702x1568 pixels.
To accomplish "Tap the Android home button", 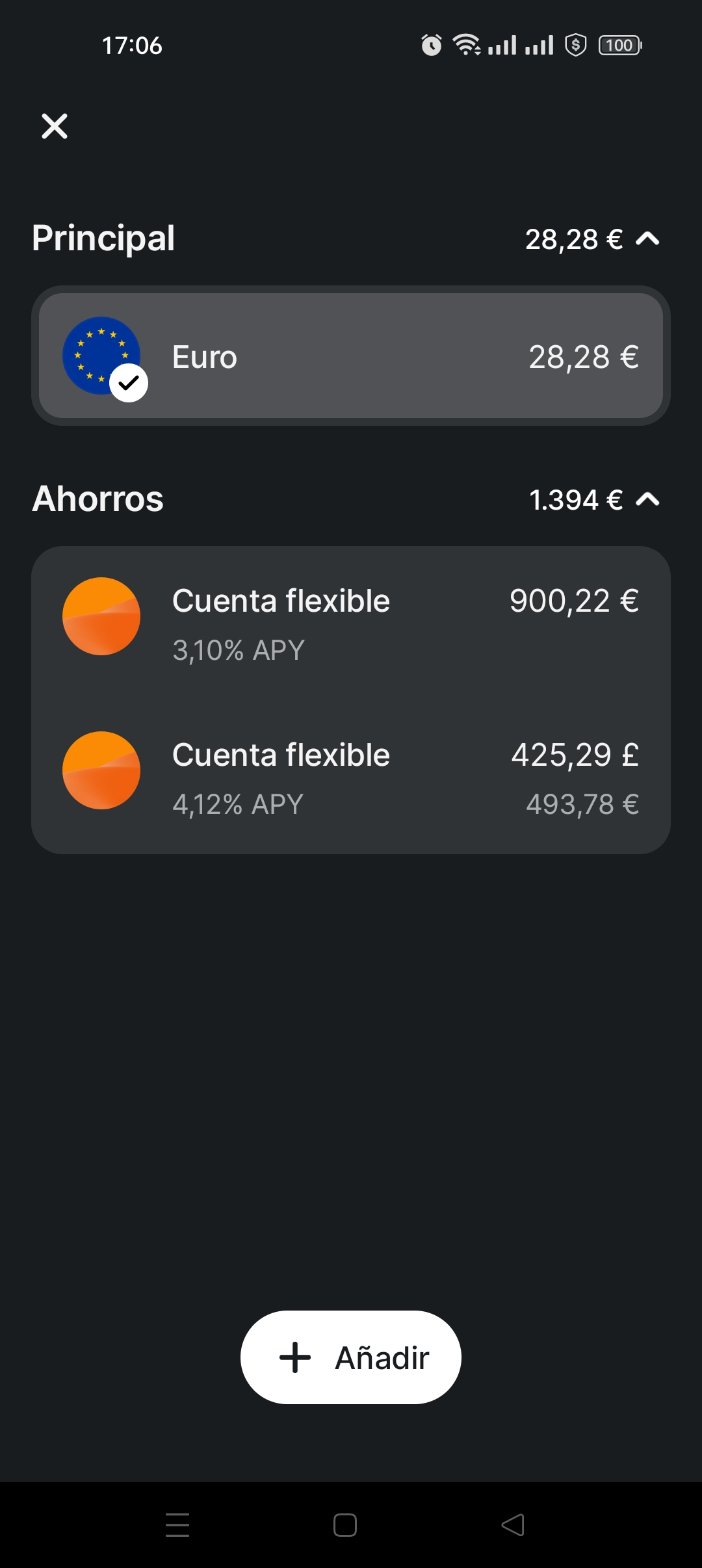I will pyautogui.click(x=345, y=1525).
